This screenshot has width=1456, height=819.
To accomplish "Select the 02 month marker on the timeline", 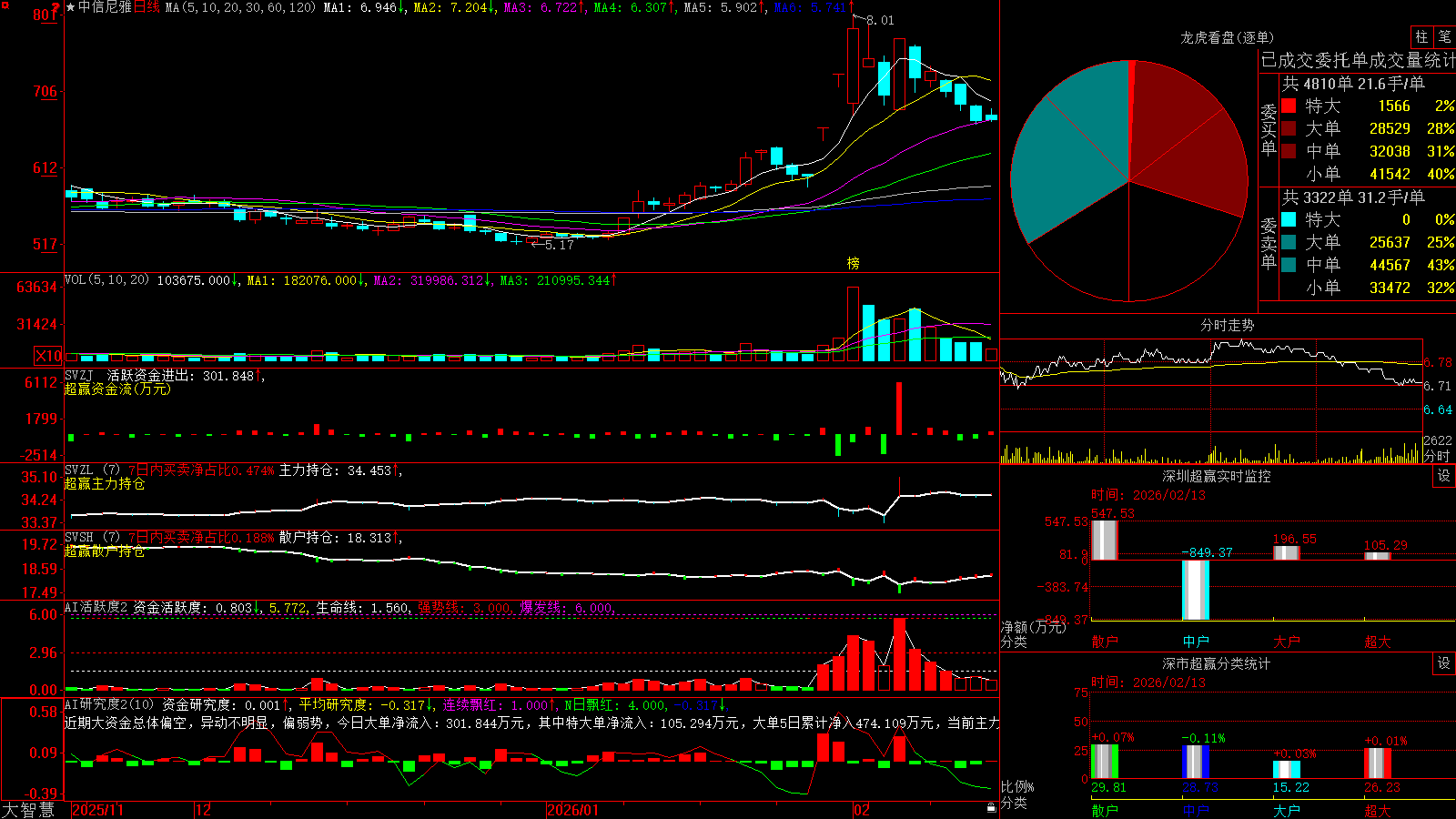I will pyautogui.click(x=862, y=810).
